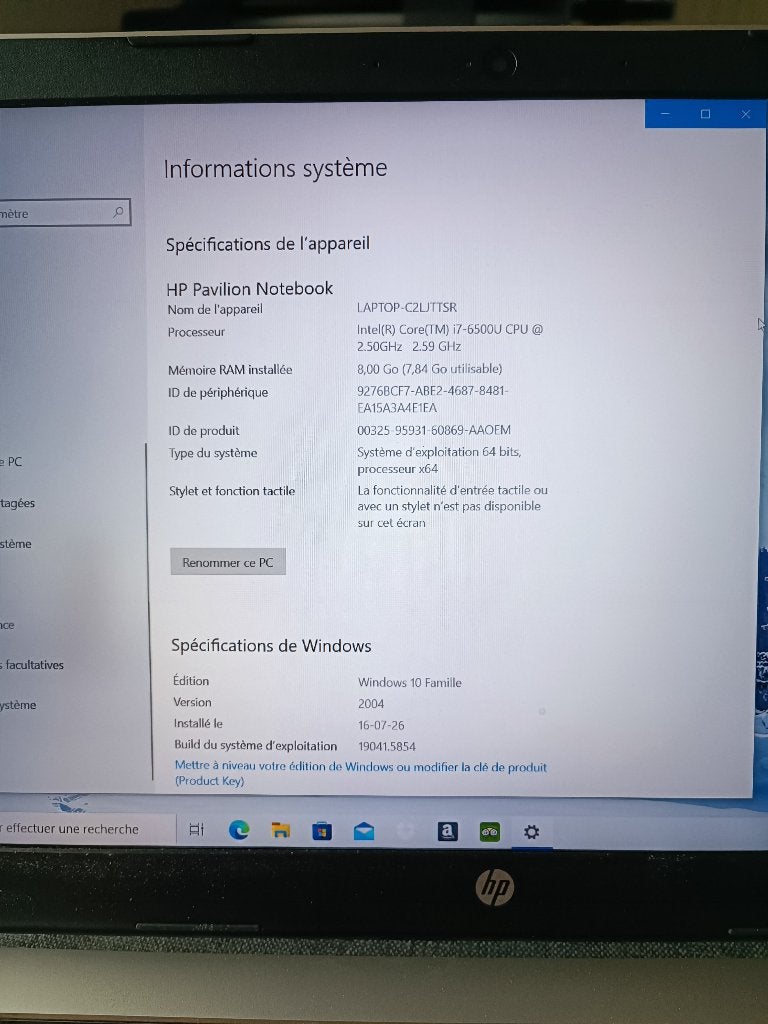Select product ID '00325-95931-60869-AAOEM'
Screen dimensions: 768x1024
click(x=434, y=430)
